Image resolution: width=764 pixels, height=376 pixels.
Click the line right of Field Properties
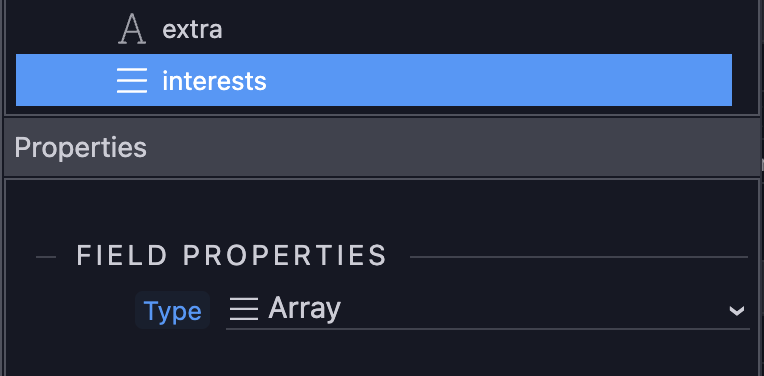(579, 257)
